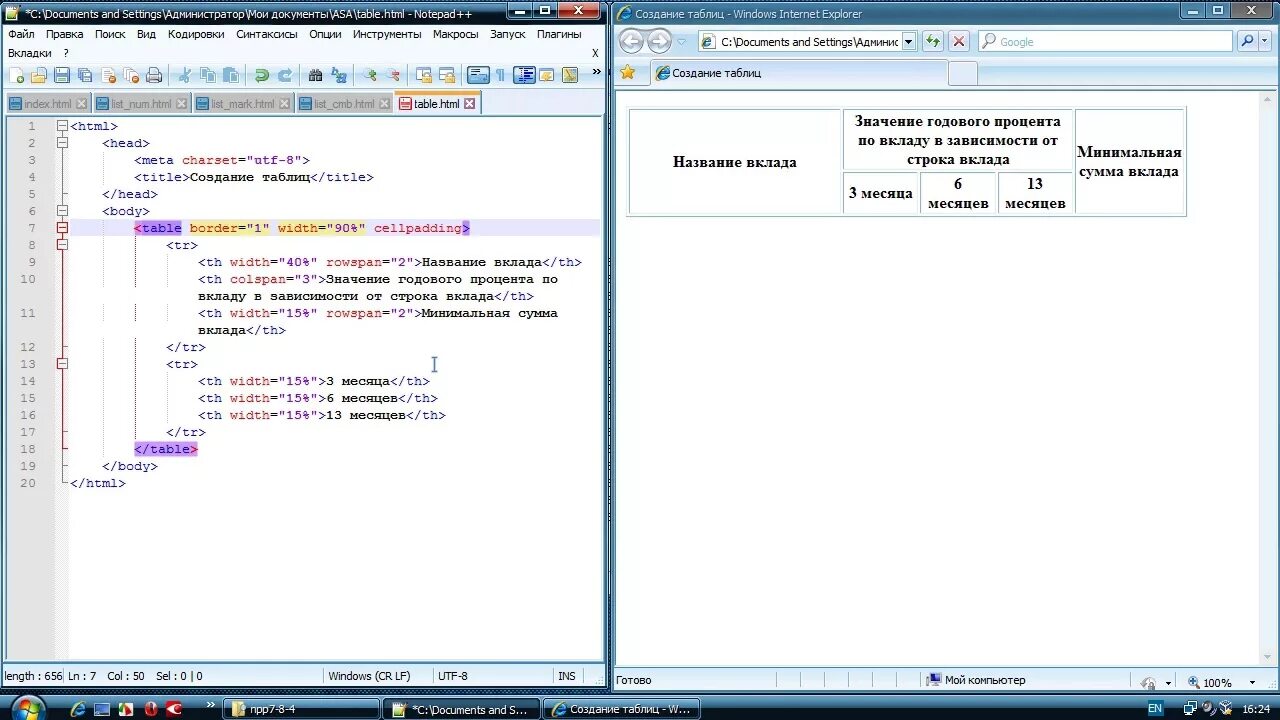Collapse the body fold marker on line 6
The image size is (1280, 720).
tap(62, 211)
